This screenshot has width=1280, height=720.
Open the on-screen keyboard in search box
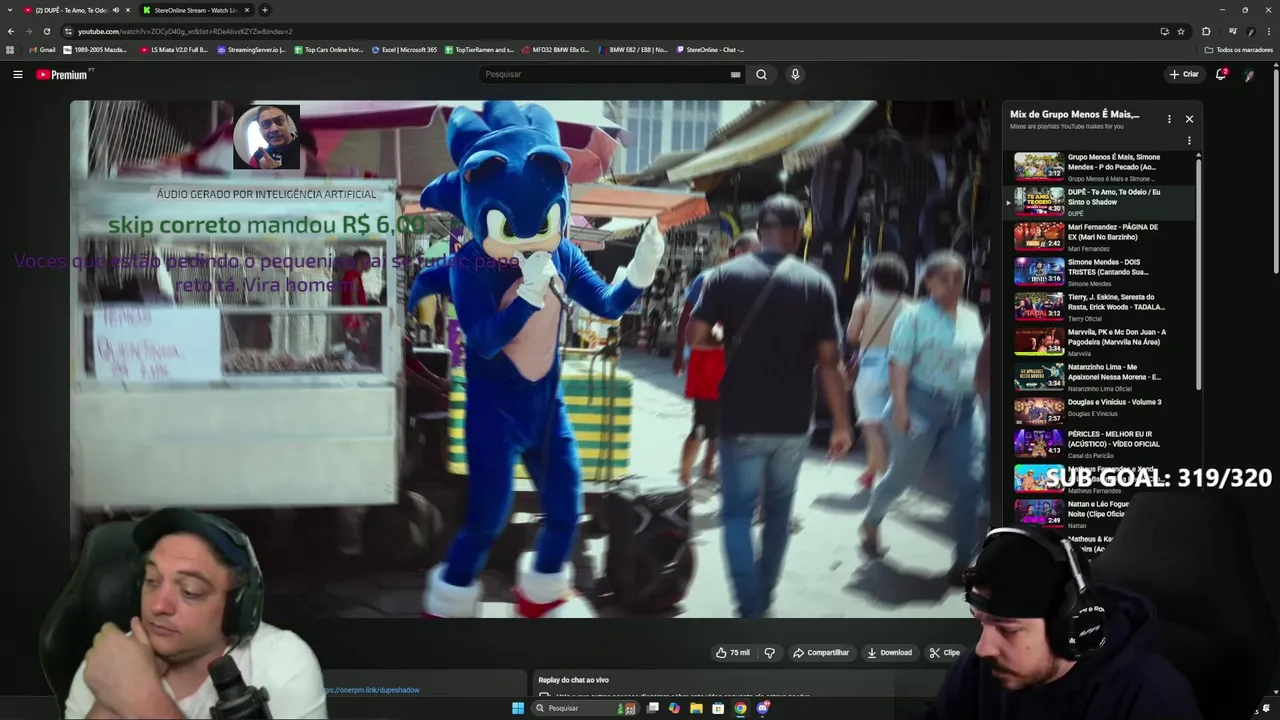coord(736,74)
